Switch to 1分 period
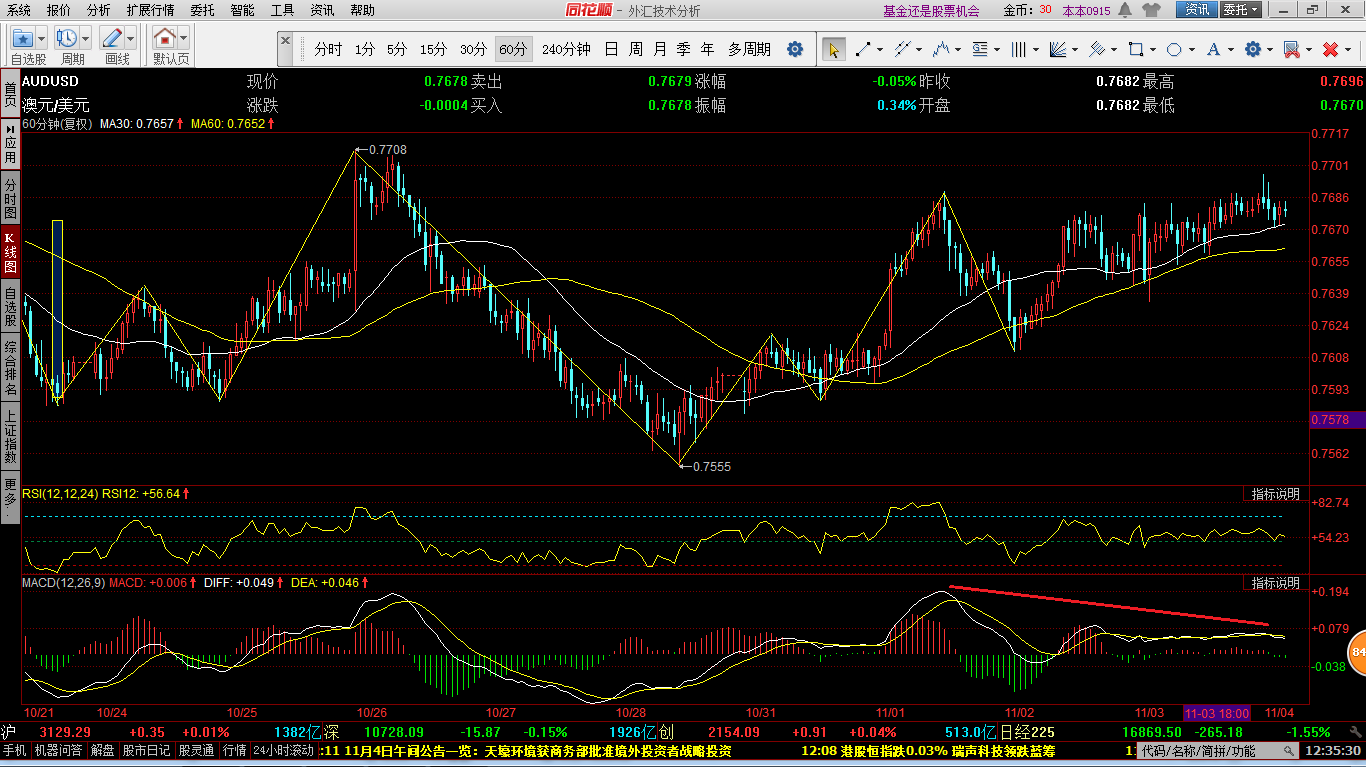 click(x=365, y=49)
